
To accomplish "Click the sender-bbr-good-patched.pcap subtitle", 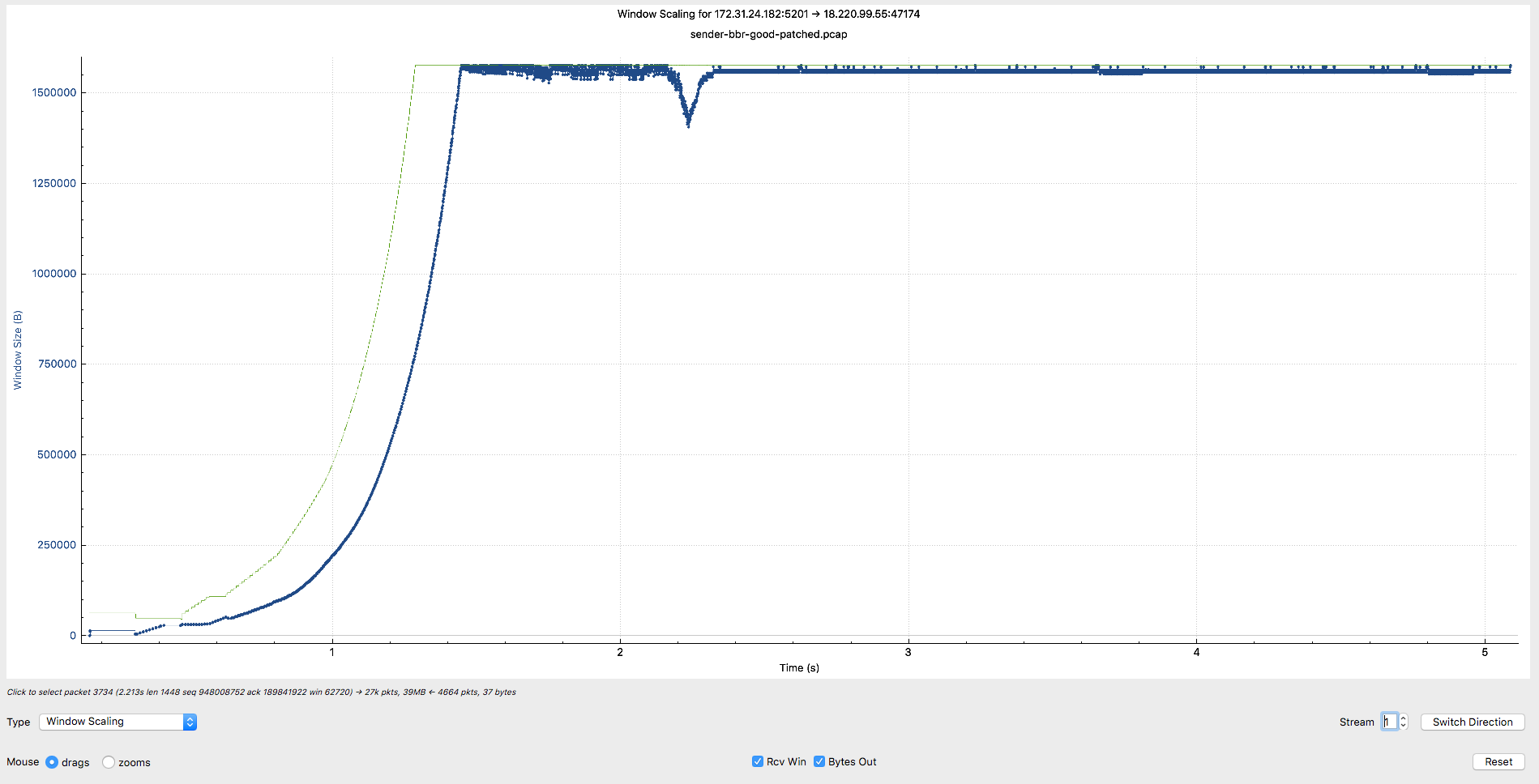I will coord(768,34).
